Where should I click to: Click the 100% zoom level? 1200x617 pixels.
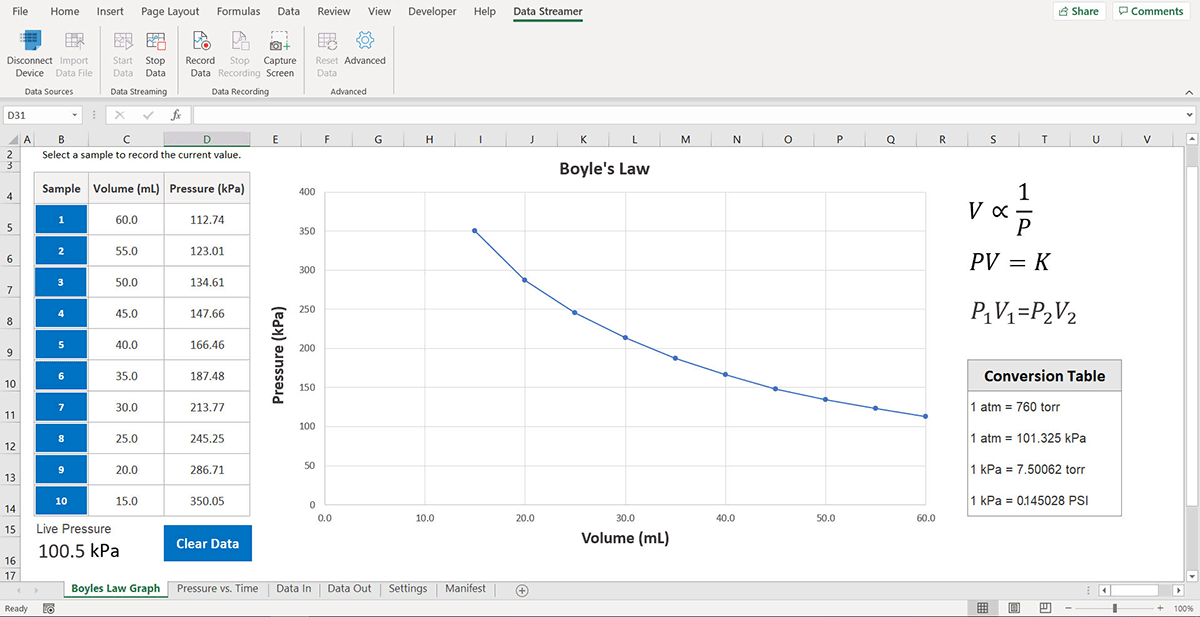tap(1184, 608)
